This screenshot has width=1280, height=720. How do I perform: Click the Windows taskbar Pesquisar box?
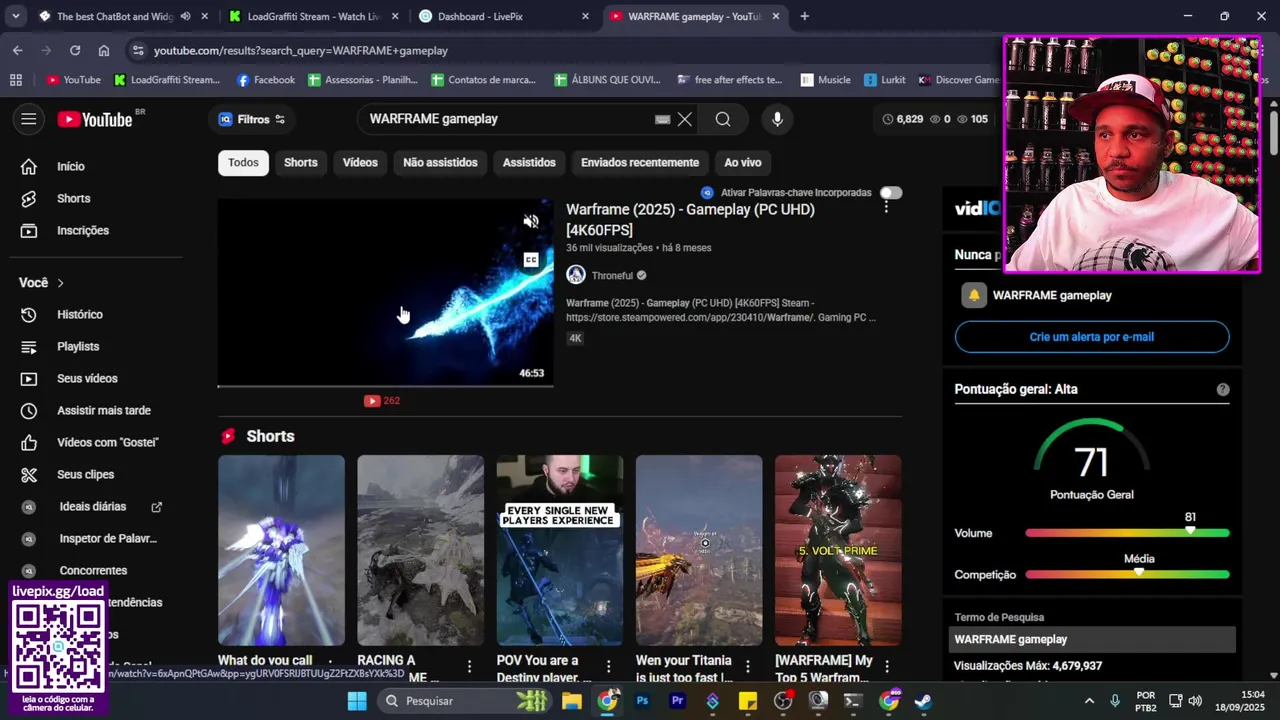[465, 701]
